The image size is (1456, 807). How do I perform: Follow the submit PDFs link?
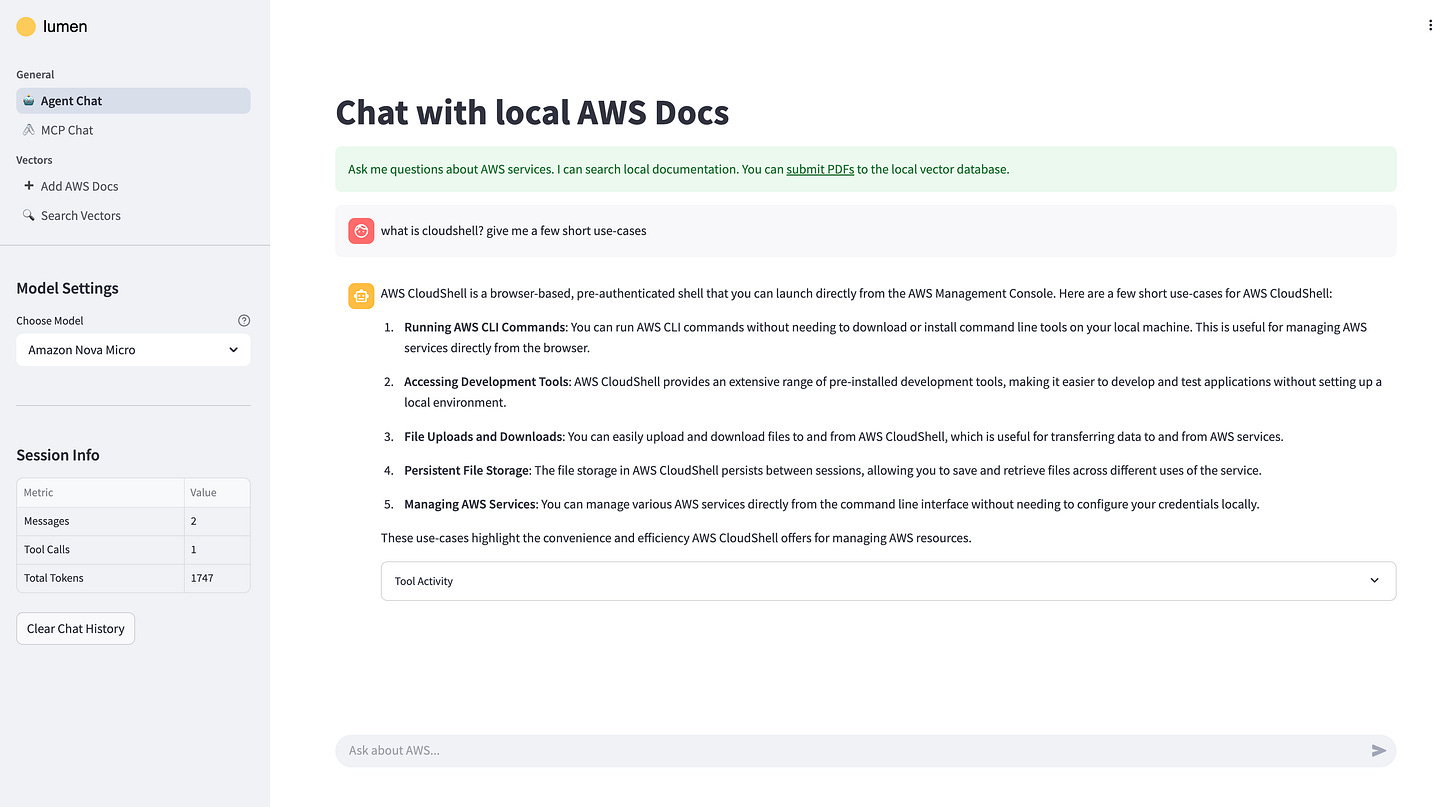[820, 169]
